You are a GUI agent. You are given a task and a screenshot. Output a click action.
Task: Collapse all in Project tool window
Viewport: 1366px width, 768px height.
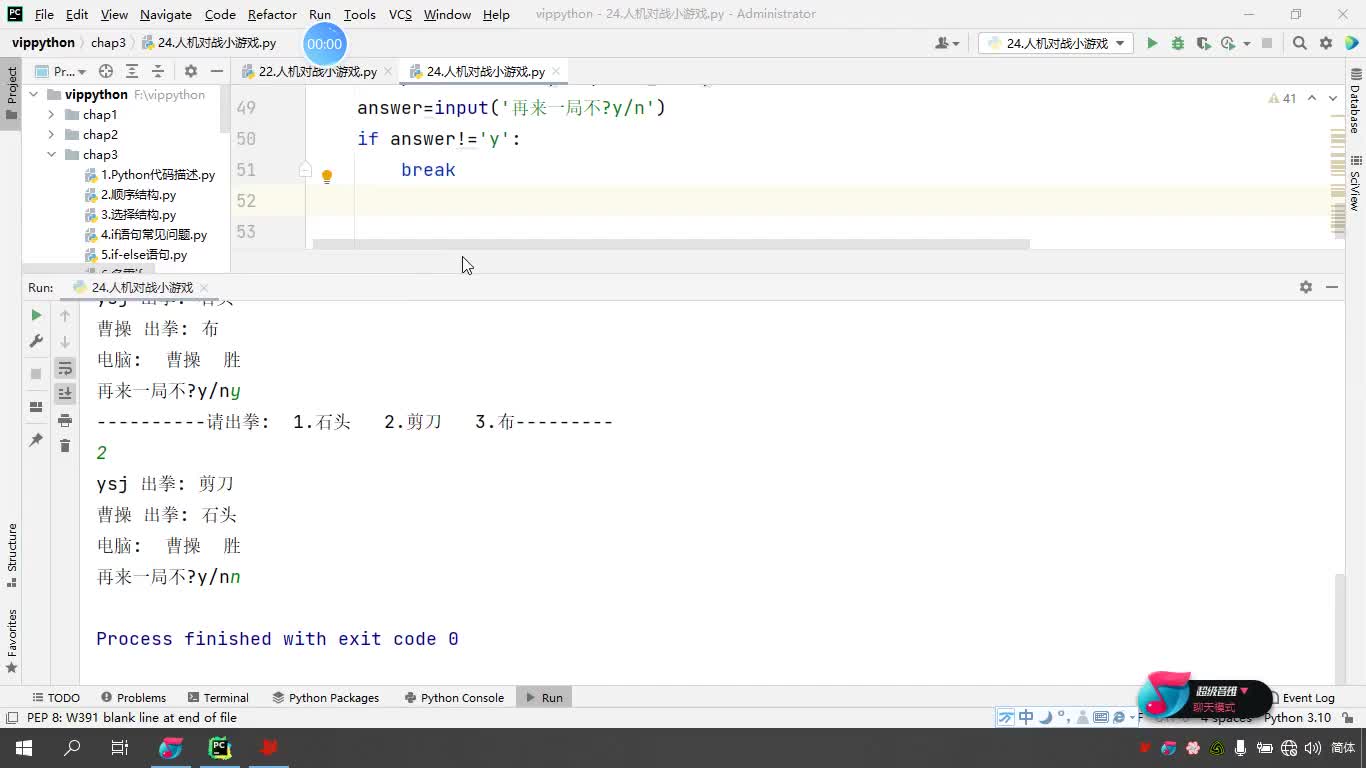click(x=157, y=71)
